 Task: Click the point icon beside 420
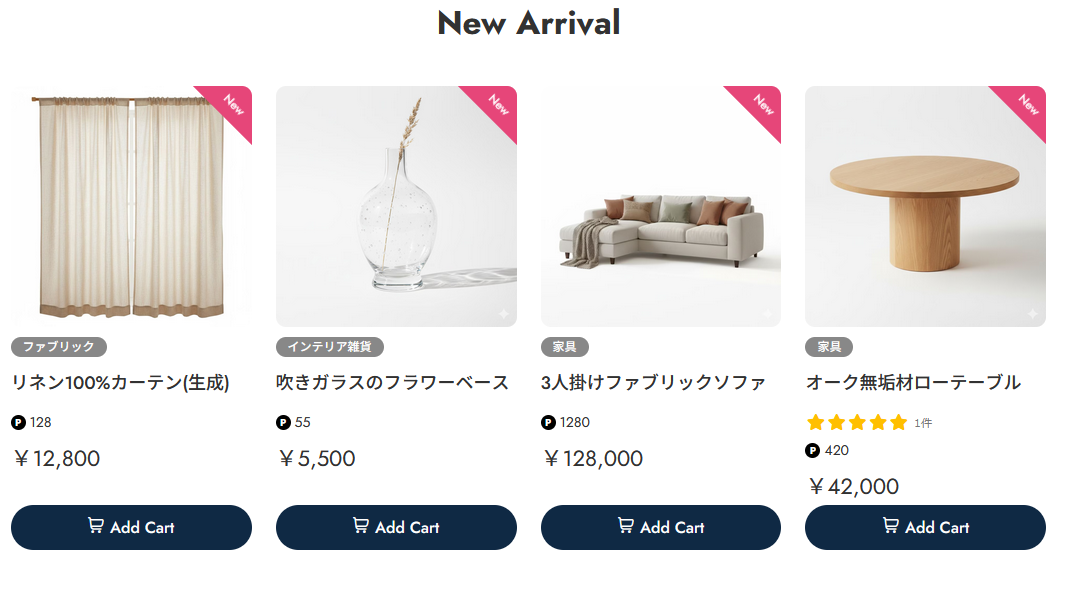tap(812, 451)
